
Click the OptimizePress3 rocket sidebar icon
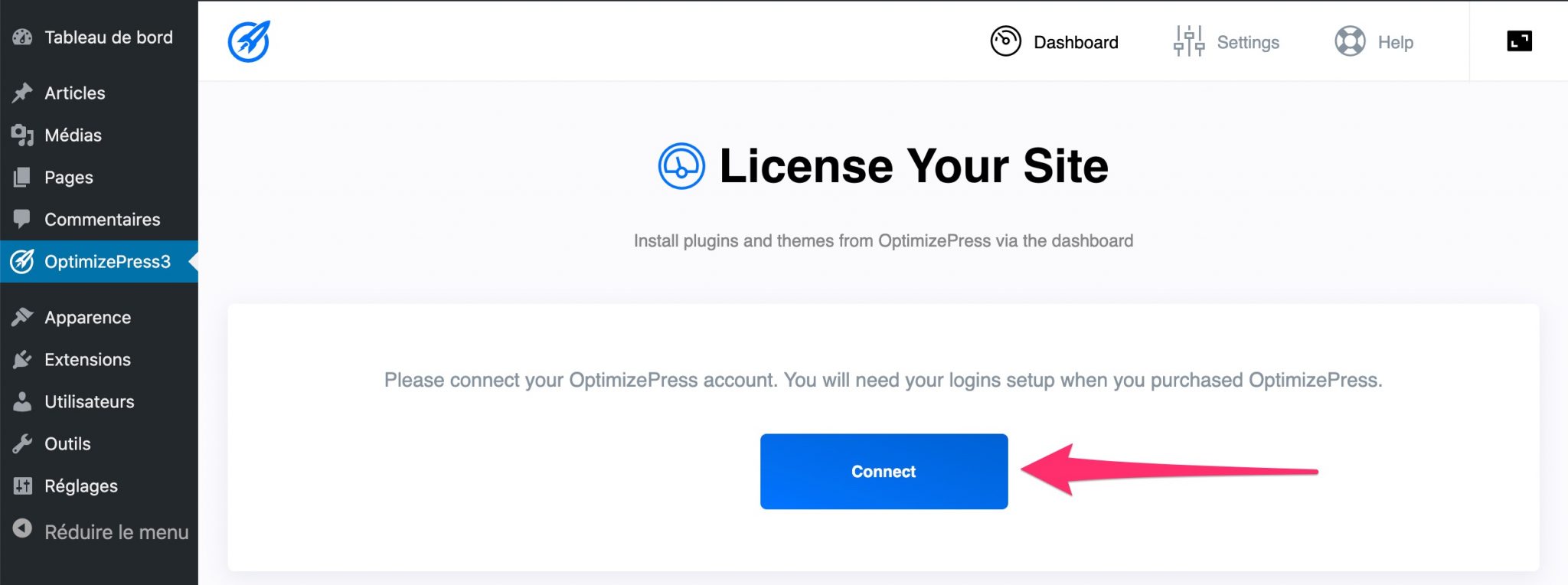pyautogui.click(x=23, y=261)
